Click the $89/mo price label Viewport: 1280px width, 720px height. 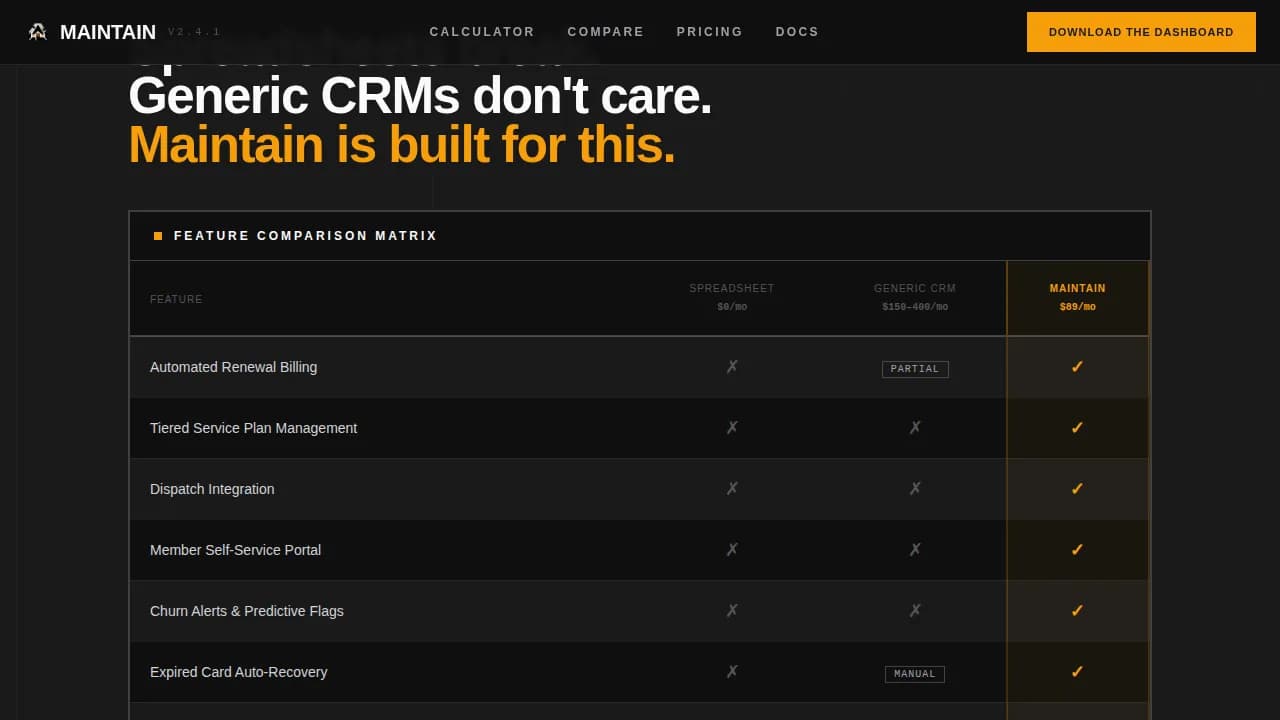click(1077, 307)
